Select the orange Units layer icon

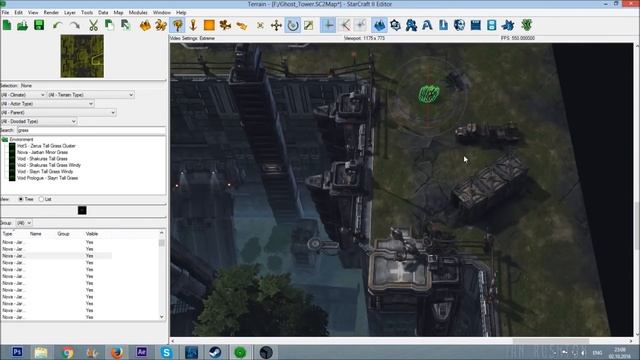[161, 25]
